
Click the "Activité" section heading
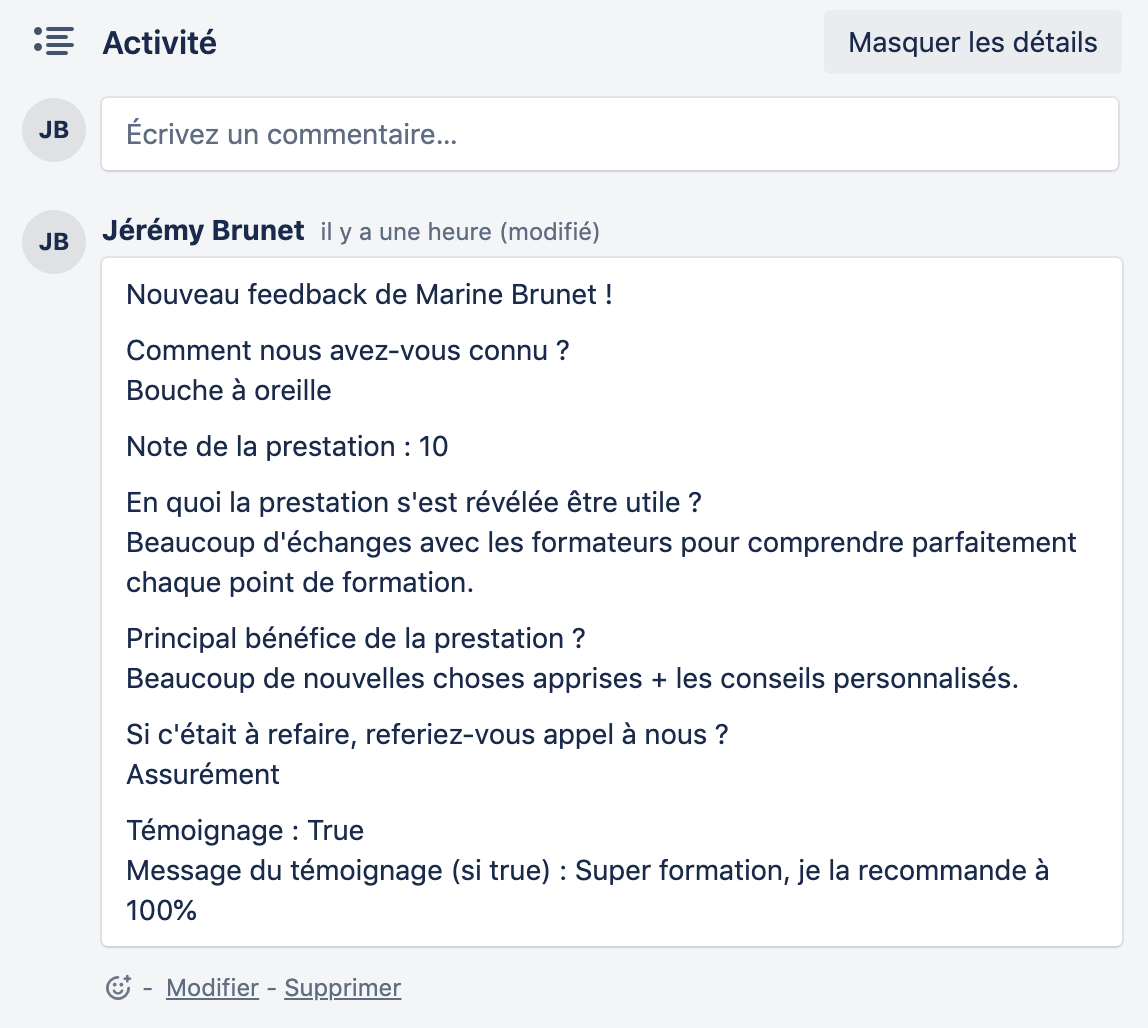coord(160,43)
